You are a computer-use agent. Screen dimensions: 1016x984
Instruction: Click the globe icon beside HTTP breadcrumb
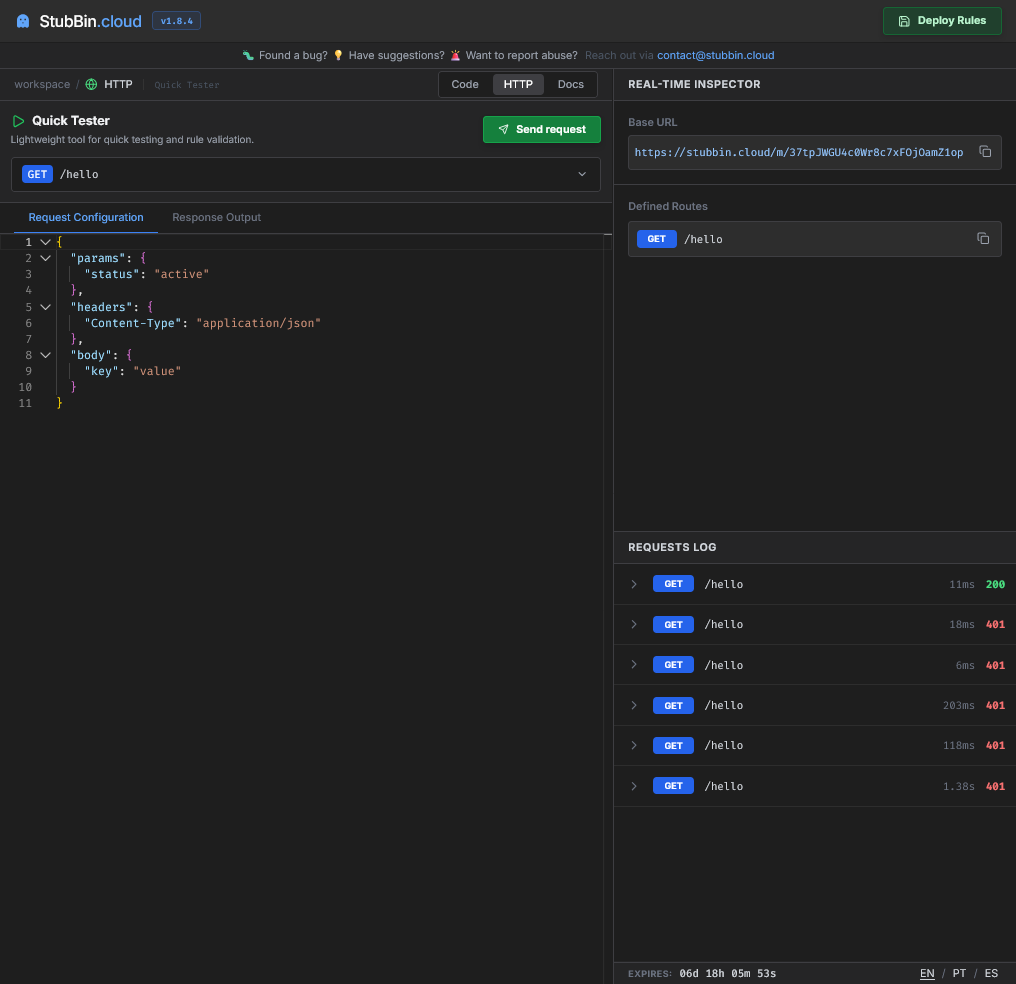point(91,84)
